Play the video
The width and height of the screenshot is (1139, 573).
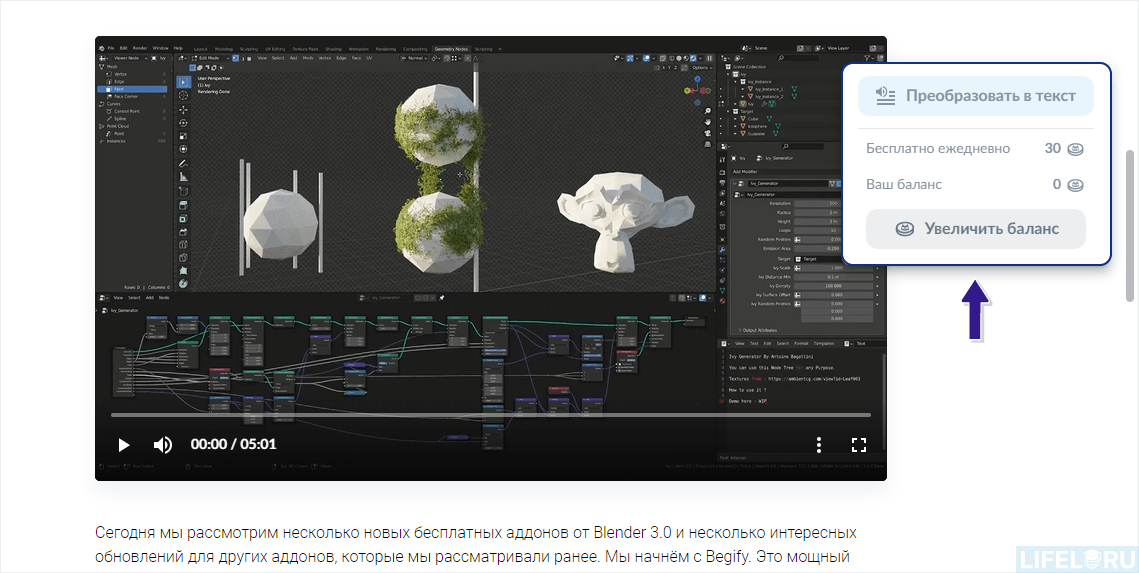123,444
